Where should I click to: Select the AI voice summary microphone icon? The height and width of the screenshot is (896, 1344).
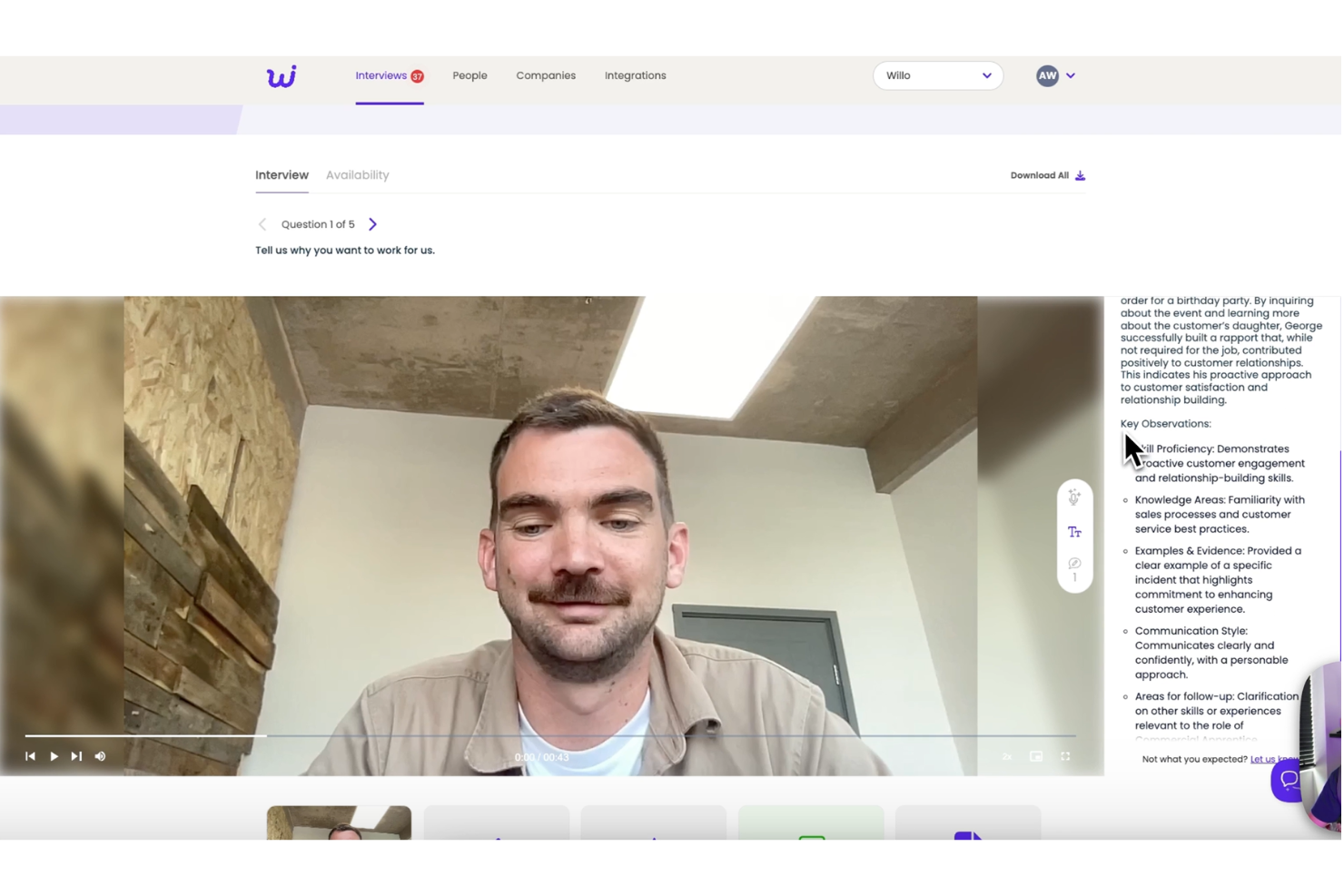point(1074,497)
